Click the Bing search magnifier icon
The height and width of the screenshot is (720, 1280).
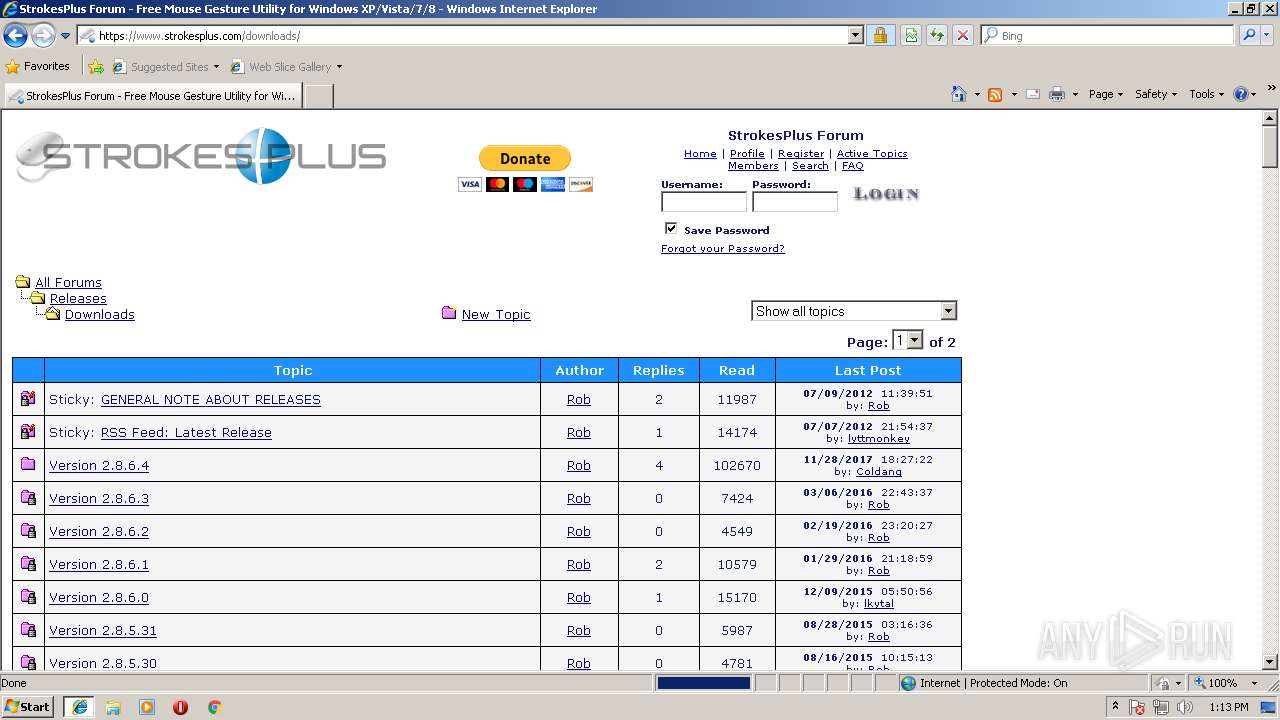(x=1248, y=35)
